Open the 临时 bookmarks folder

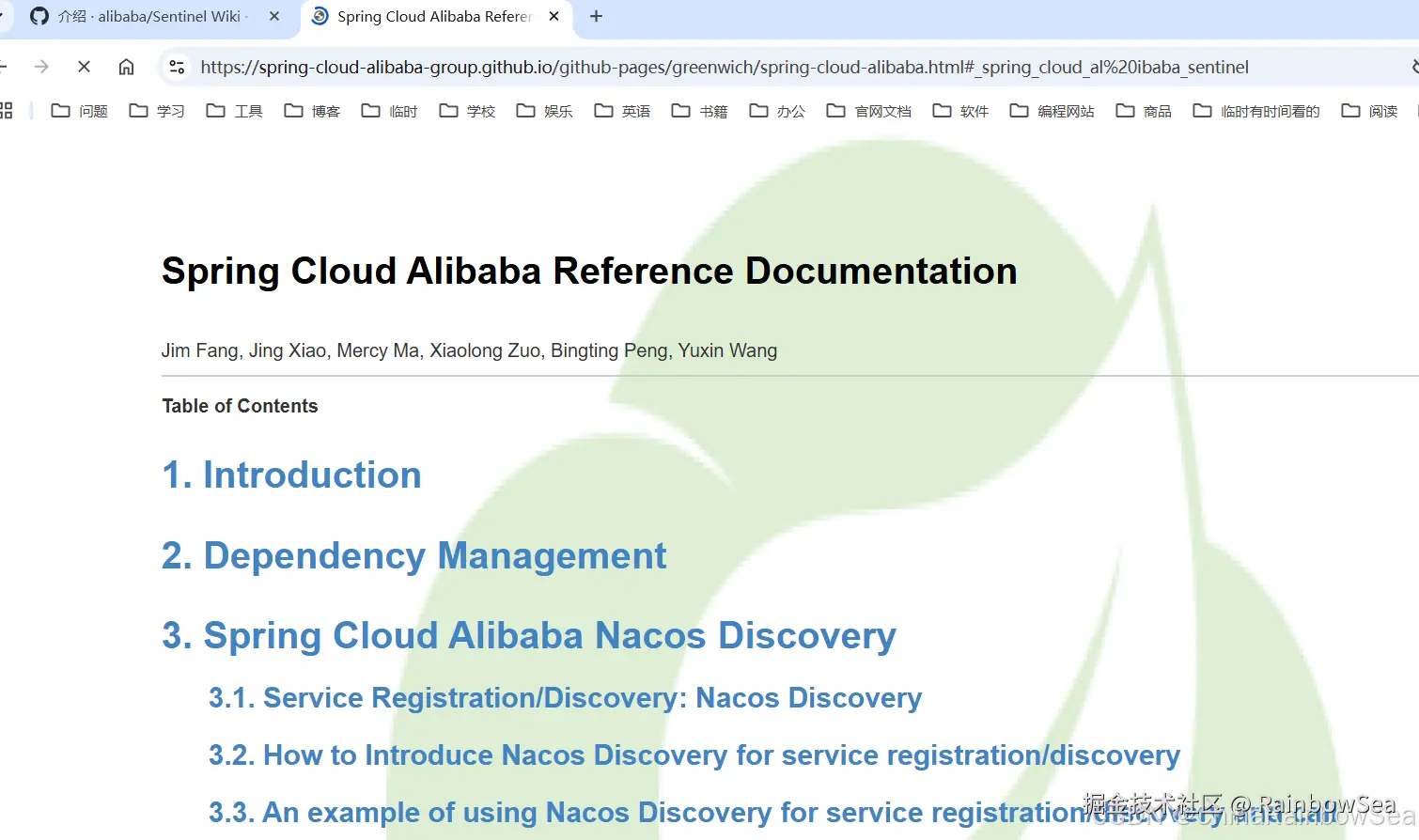(389, 111)
